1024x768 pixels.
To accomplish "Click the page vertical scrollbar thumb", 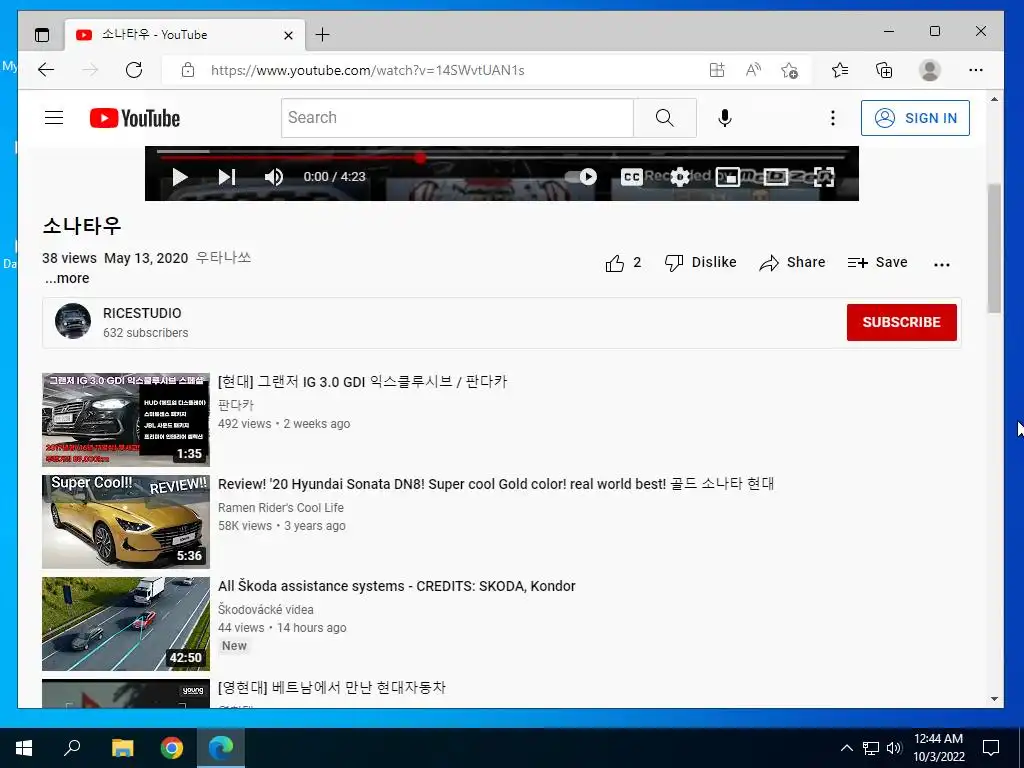I will [x=994, y=248].
